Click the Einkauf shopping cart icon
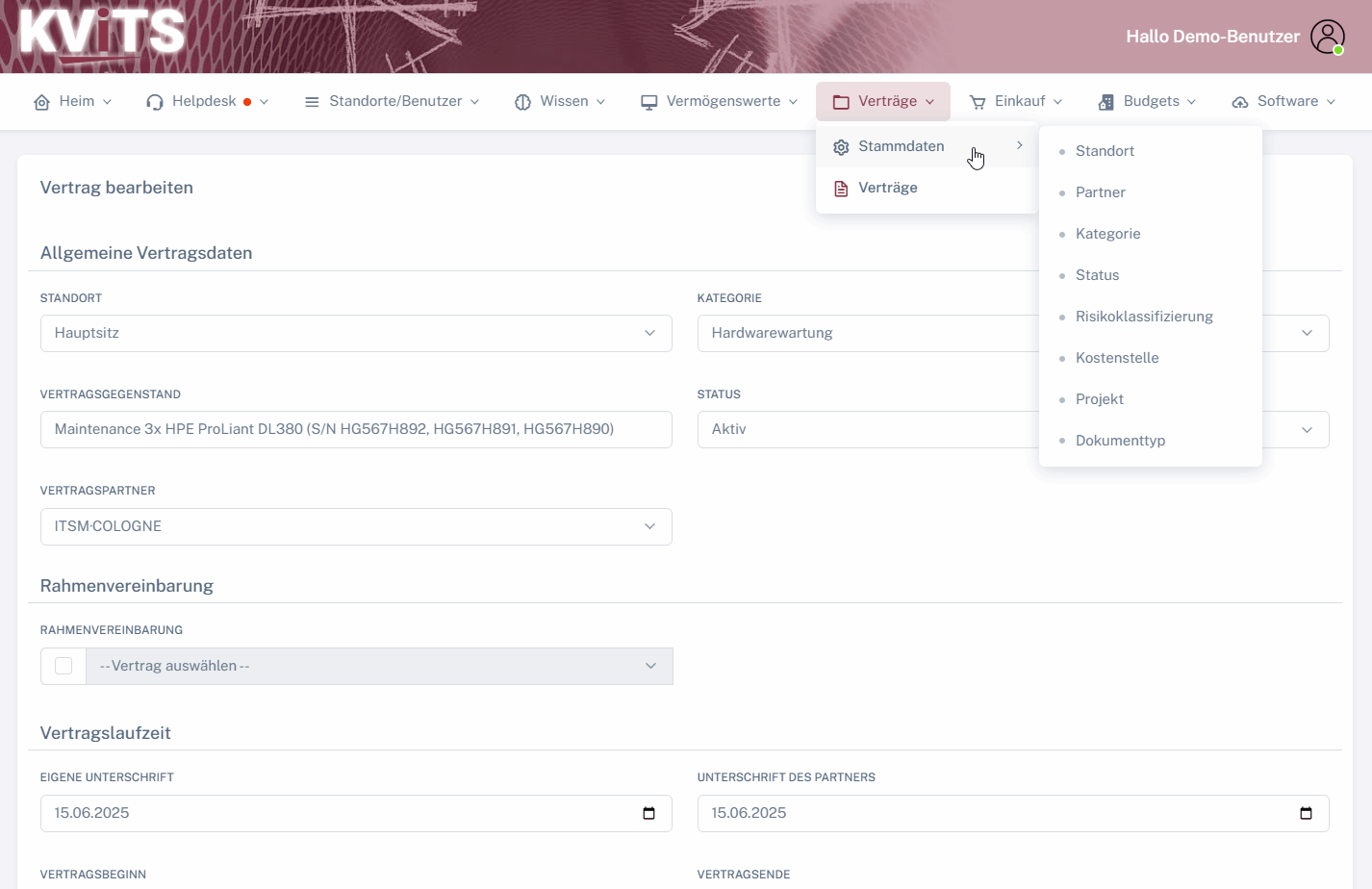This screenshot has width=1372, height=889. coord(978,101)
